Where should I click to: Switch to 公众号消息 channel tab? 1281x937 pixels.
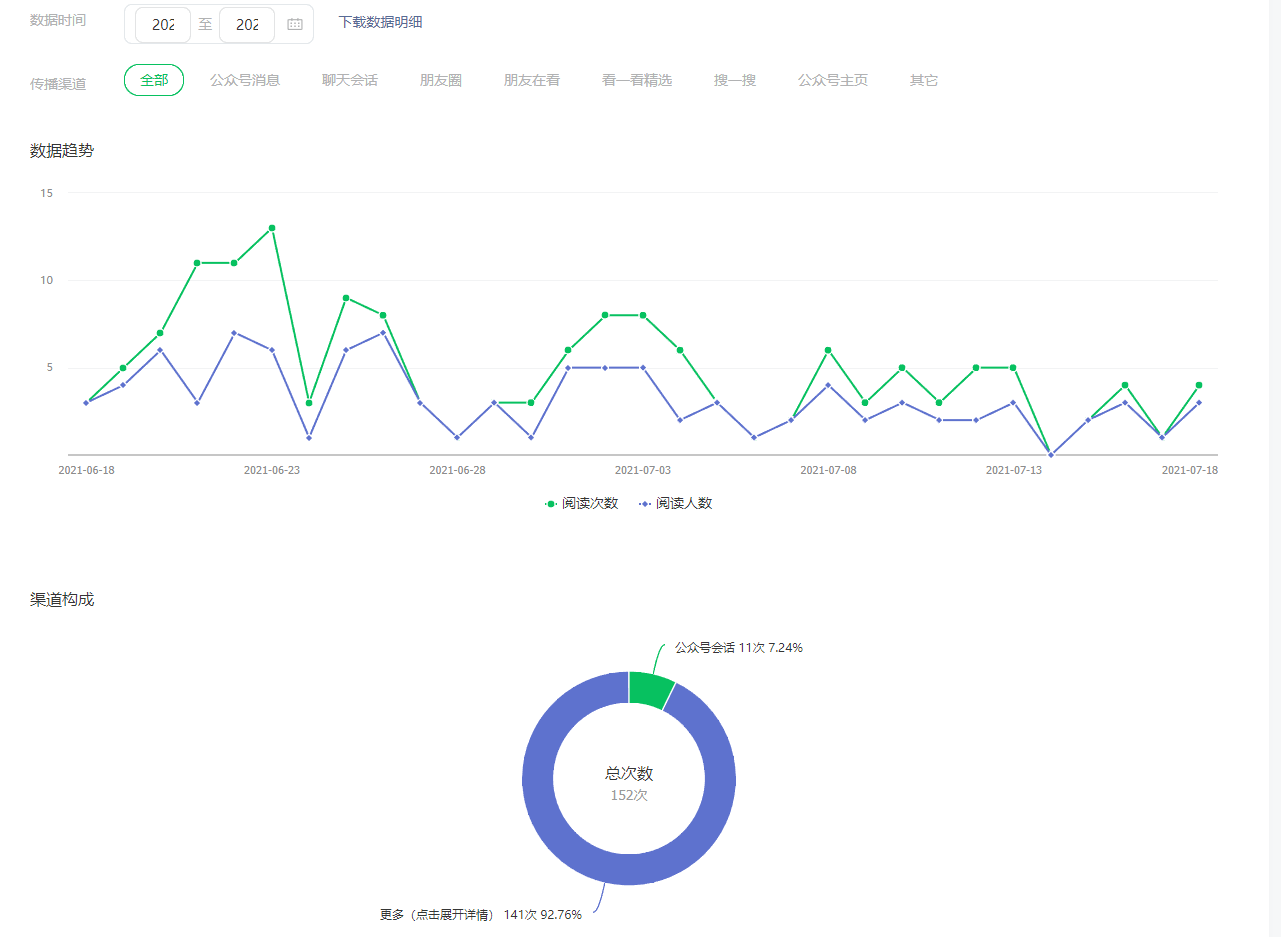245,80
